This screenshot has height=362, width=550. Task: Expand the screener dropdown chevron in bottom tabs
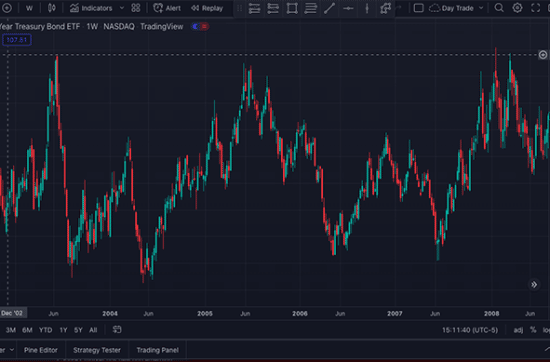click(x=12, y=350)
